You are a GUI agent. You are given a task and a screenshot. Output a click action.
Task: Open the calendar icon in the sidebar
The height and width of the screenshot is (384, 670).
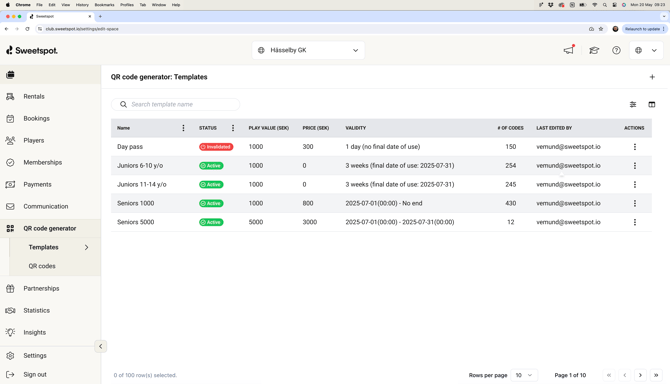[10, 75]
